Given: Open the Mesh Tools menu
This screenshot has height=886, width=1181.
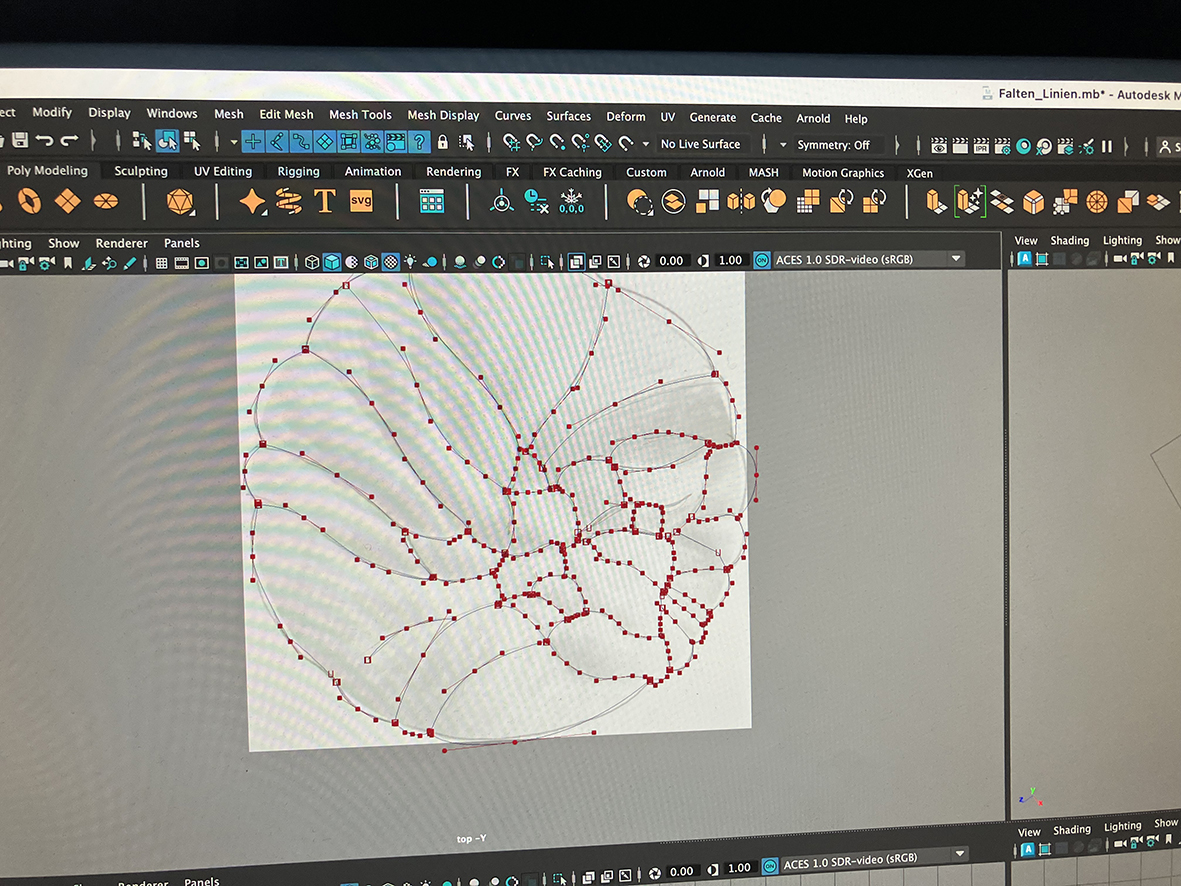Looking at the screenshot, I should pyautogui.click(x=360, y=115).
